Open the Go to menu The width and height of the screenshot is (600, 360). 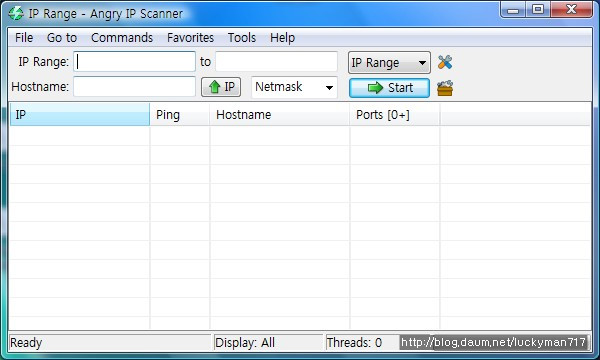[62, 37]
